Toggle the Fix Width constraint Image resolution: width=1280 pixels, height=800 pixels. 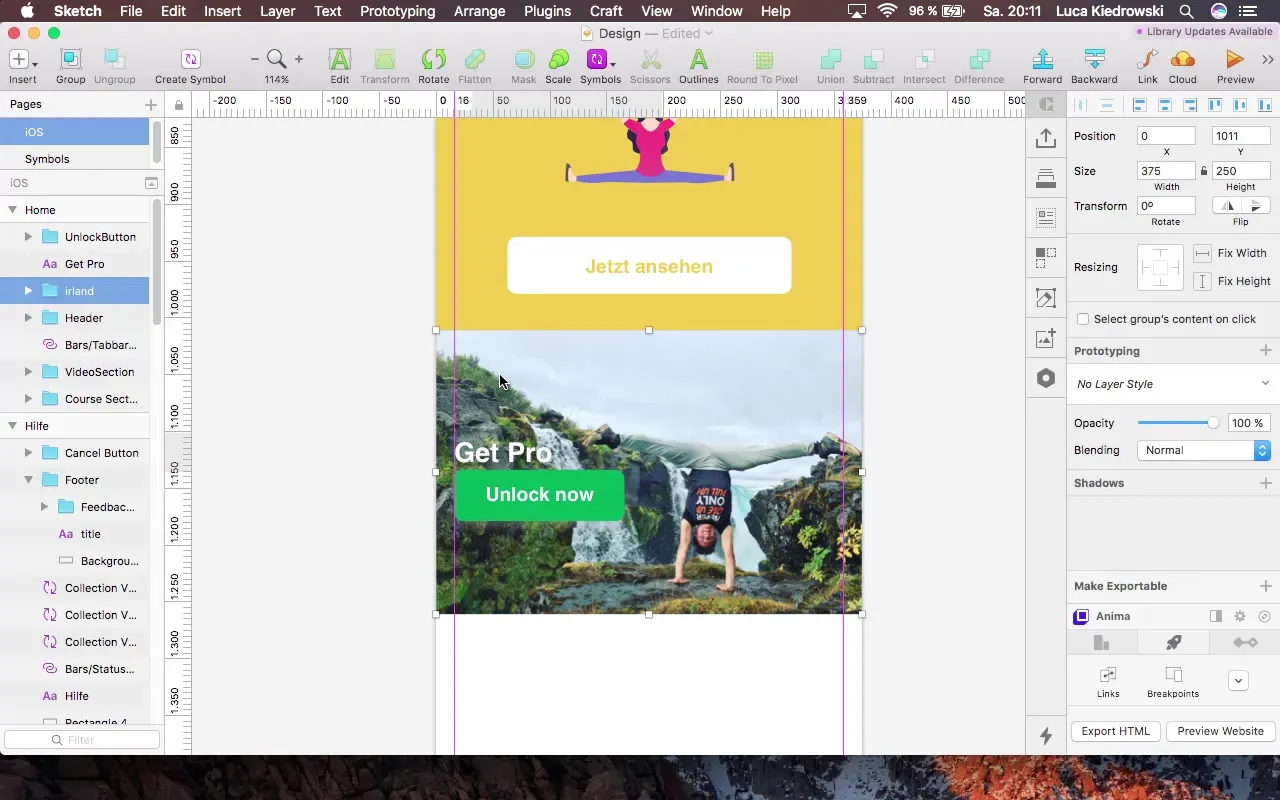(1202, 254)
